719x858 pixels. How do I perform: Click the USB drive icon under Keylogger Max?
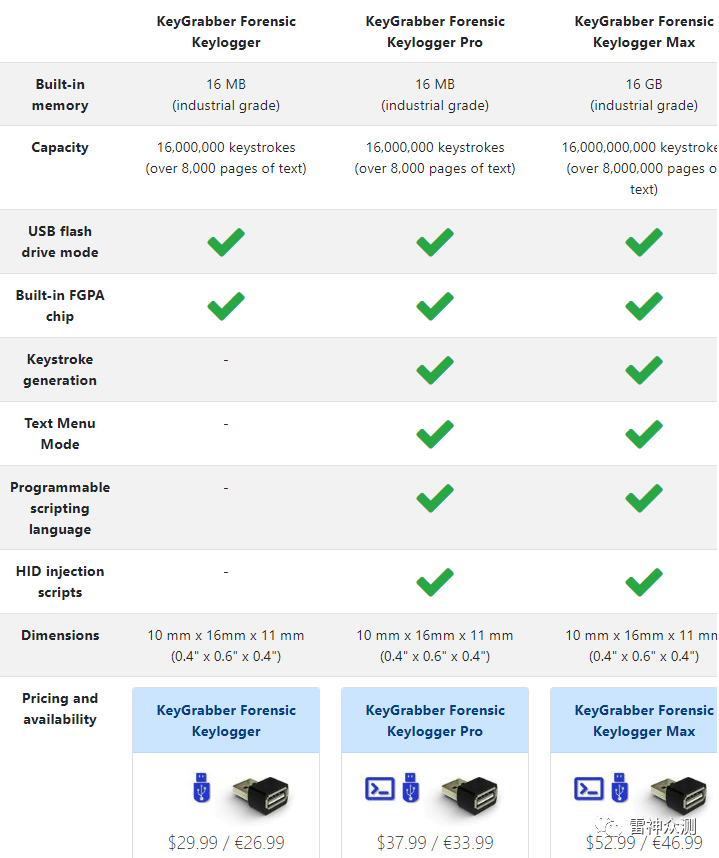tap(620, 788)
